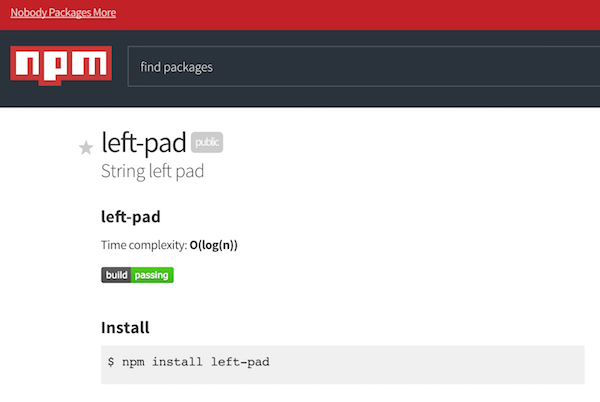Click the large left-pad package title

[x=144, y=143]
